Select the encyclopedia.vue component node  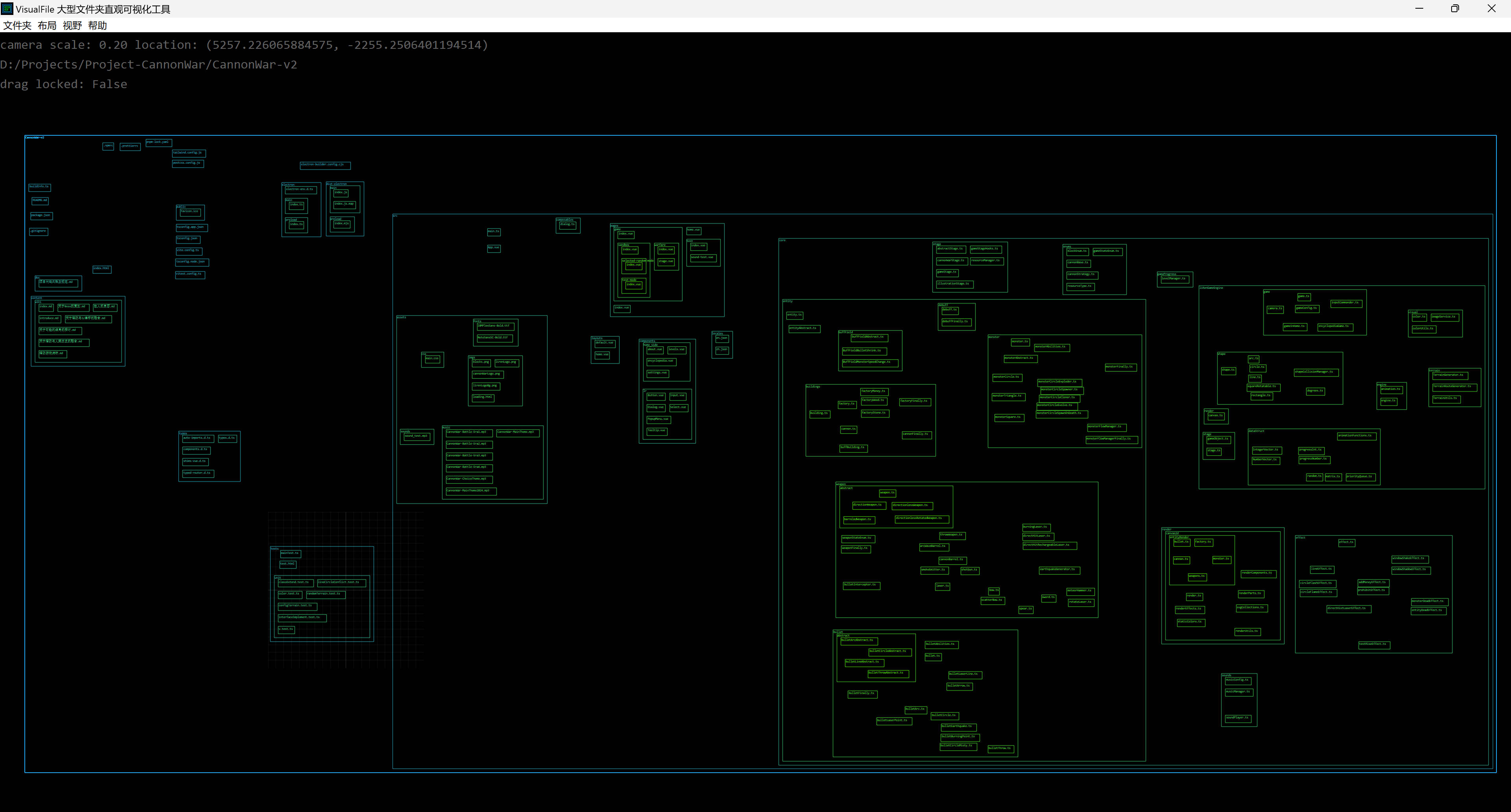click(x=661, y=362)
